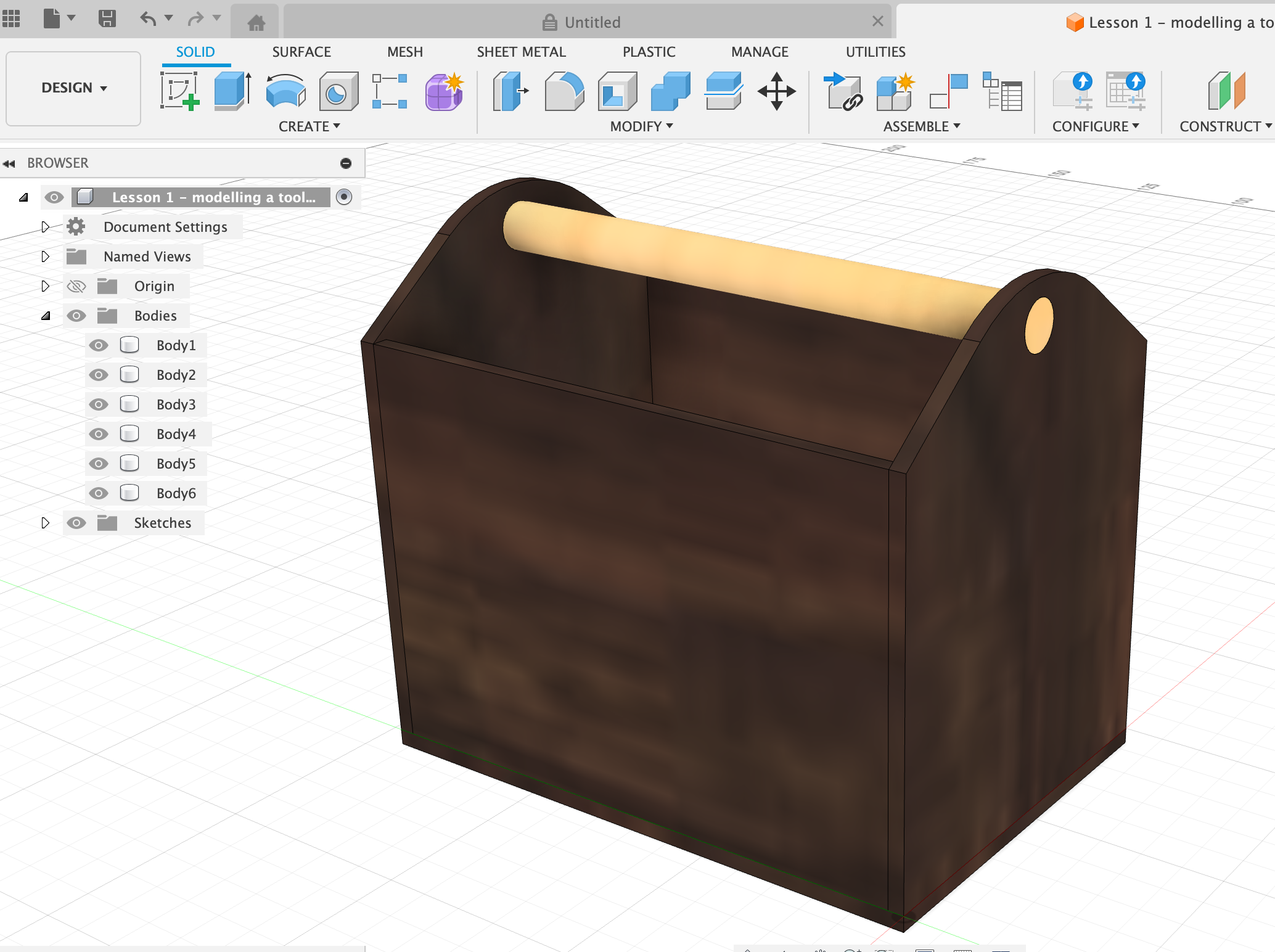Screen dimensions: 1275x952
Task: Select the Create Sketch tool
Action: pos(179,91)
